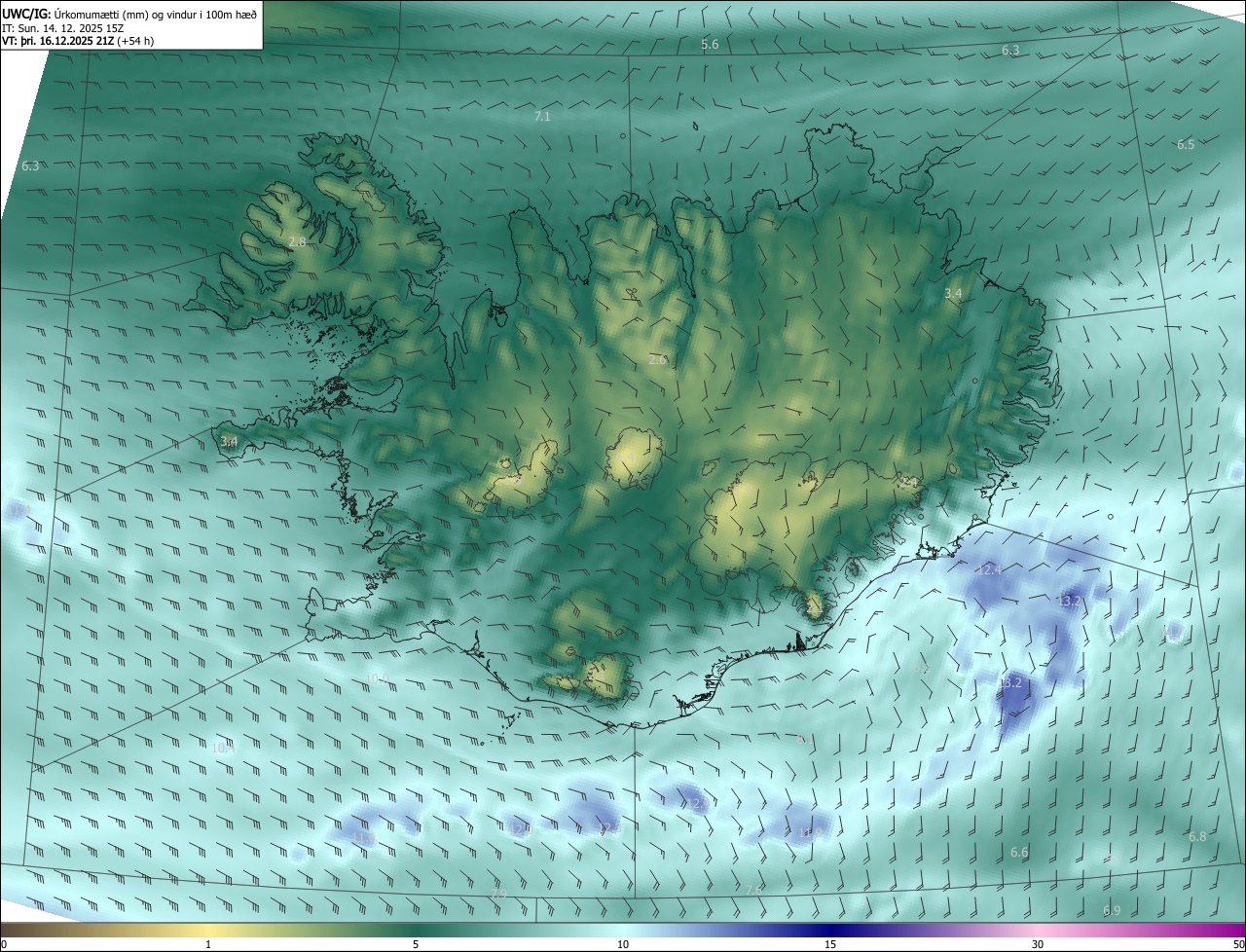Click the 6.9 value label on the map
The height and width of the screenshot is (952, 1246).
[1112, 911]
